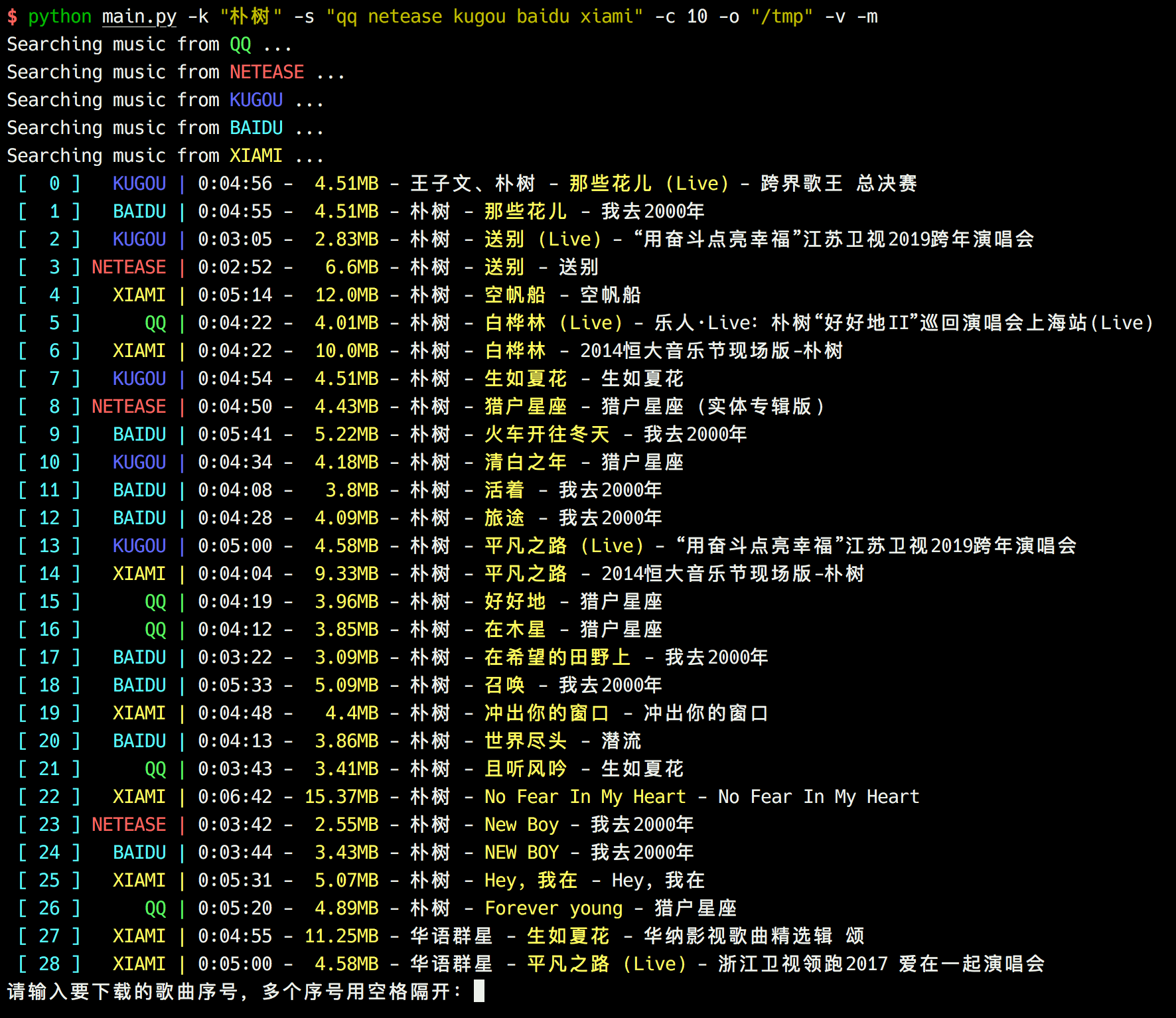Image resolution: width=1176 pixels, height=1018 pixels.
Task: Click '猎户星座（实体专辑版）' album in row 8
Action: tap(713, 406)
